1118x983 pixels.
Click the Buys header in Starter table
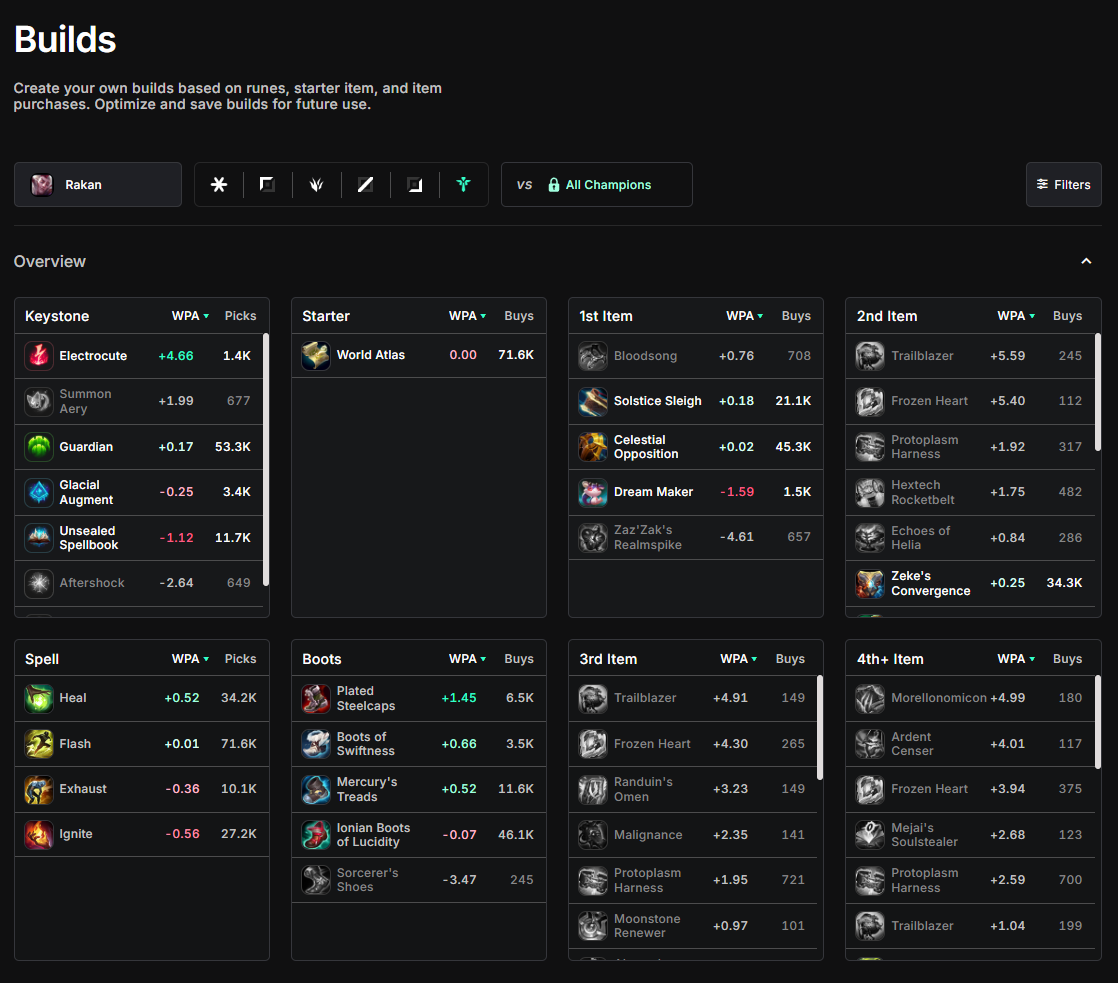click(519, 316)
